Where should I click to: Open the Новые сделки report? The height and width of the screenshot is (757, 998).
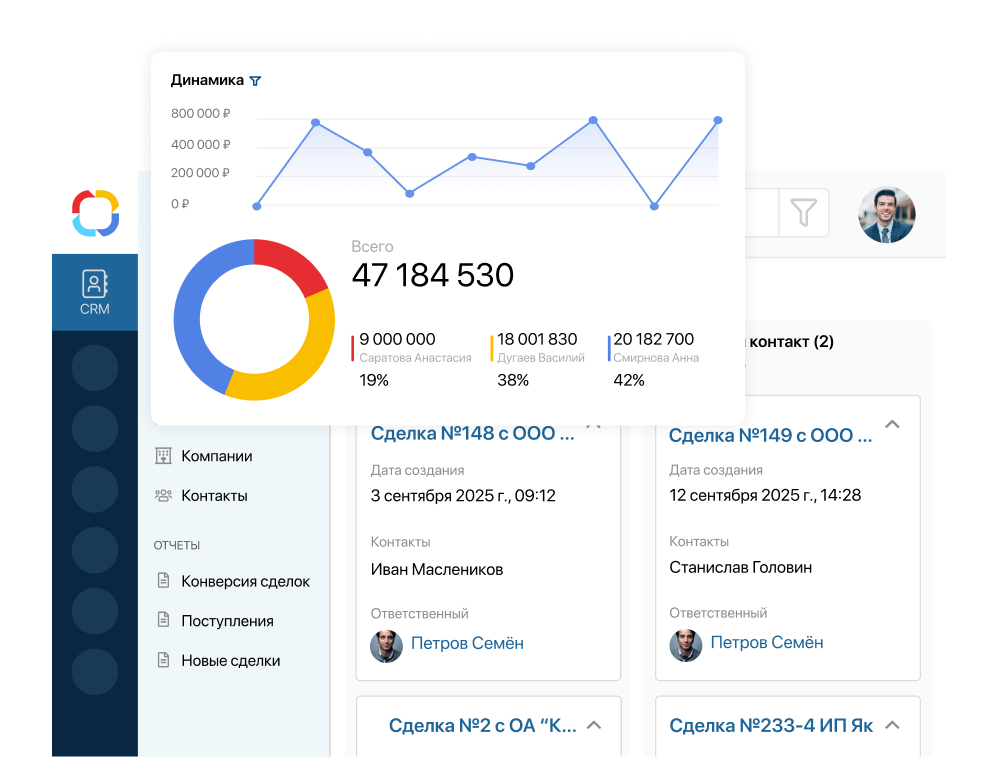[230, 661]
